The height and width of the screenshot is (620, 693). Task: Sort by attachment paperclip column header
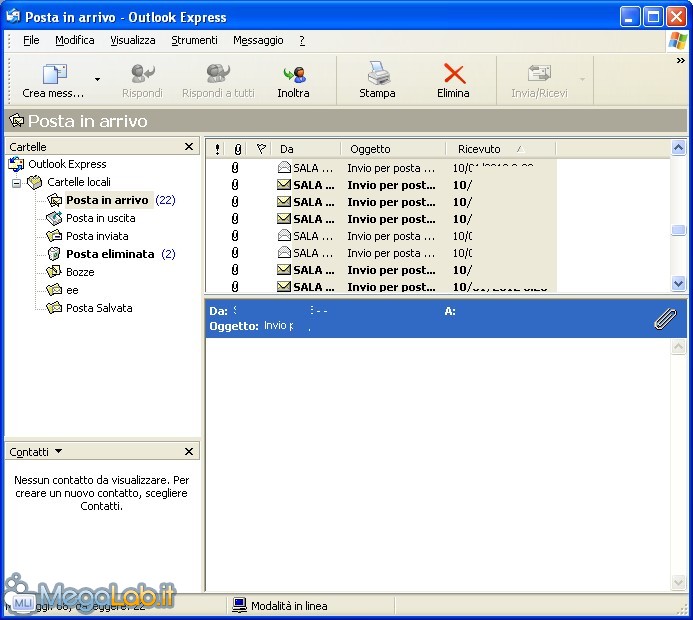click(x=238, y=149)
